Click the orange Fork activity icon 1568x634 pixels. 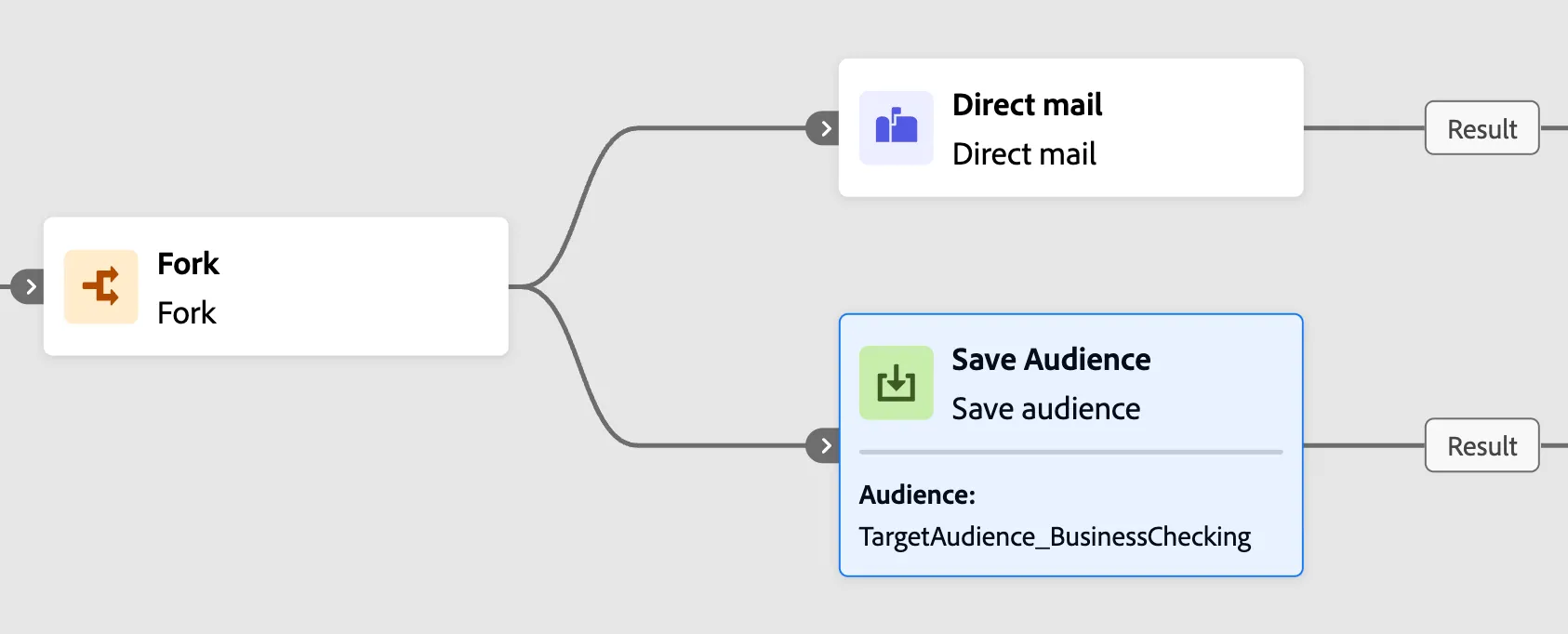point(101,286)
